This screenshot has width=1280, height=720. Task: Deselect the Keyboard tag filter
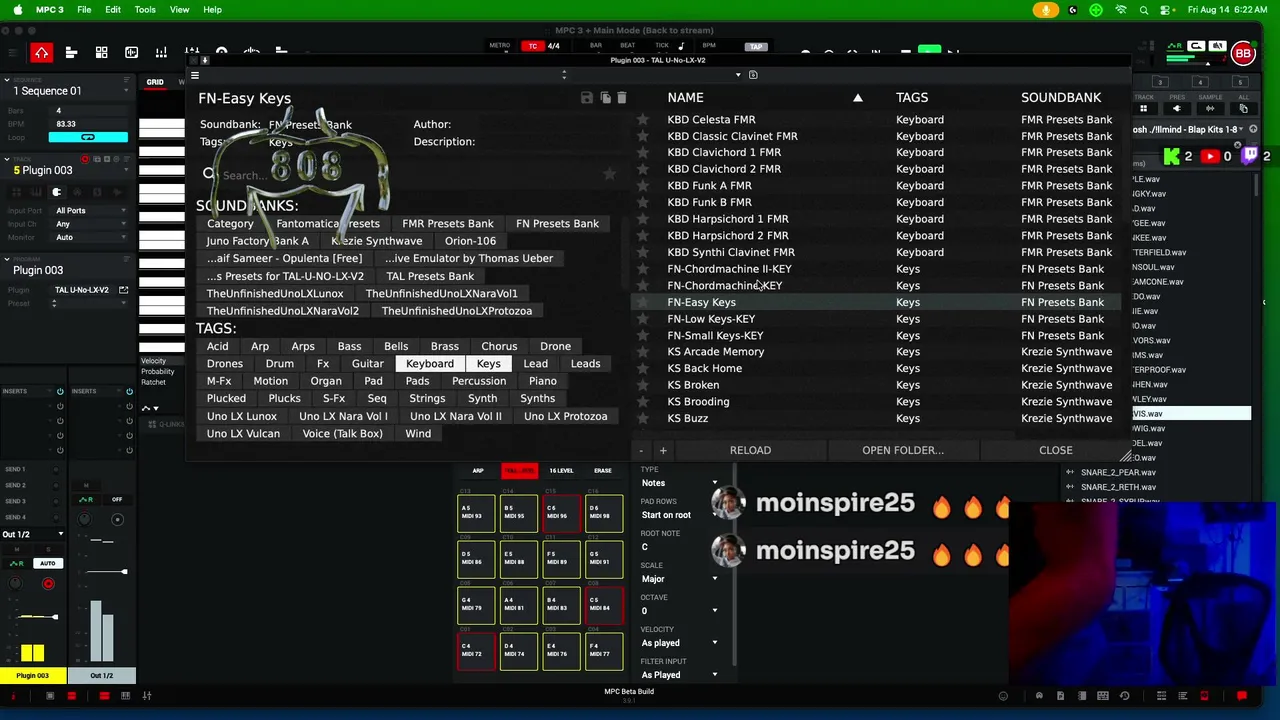(x=430, y=364)
